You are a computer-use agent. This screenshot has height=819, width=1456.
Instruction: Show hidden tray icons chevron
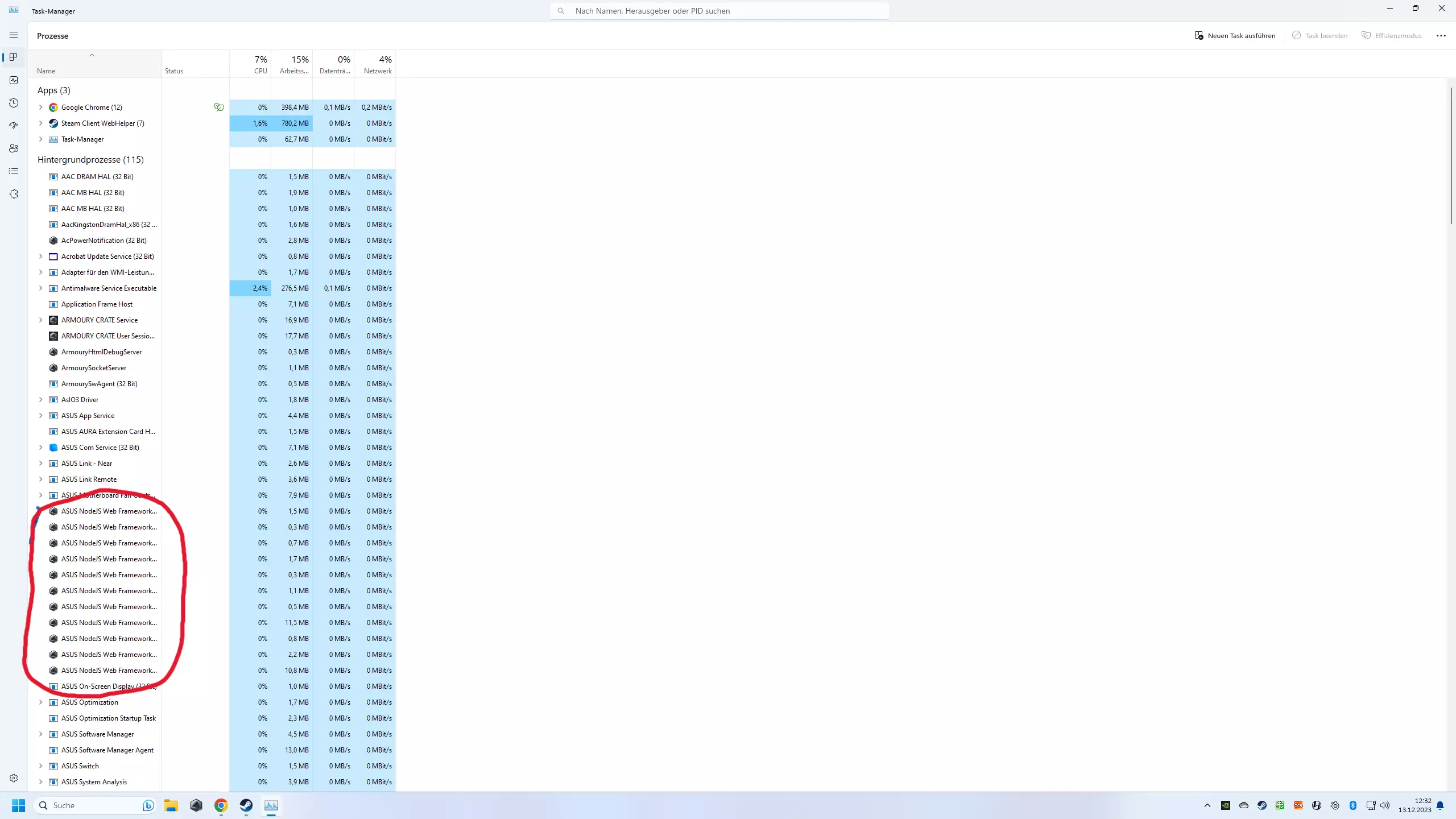tap(1207, 805)
